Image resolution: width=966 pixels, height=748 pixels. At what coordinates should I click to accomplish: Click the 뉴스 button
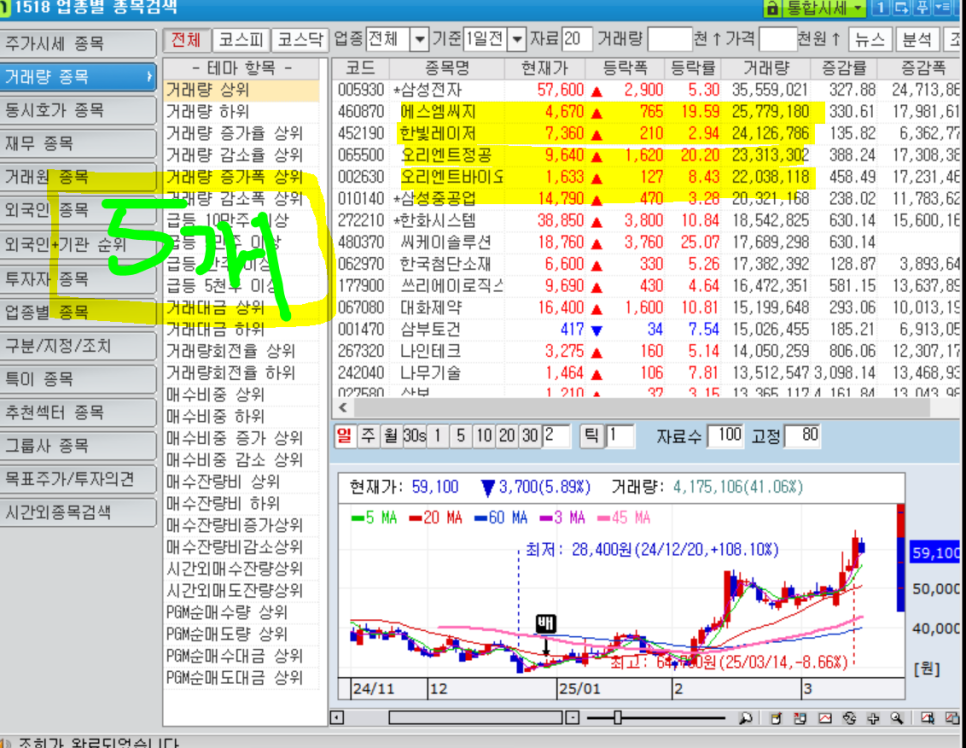(871, 40)
